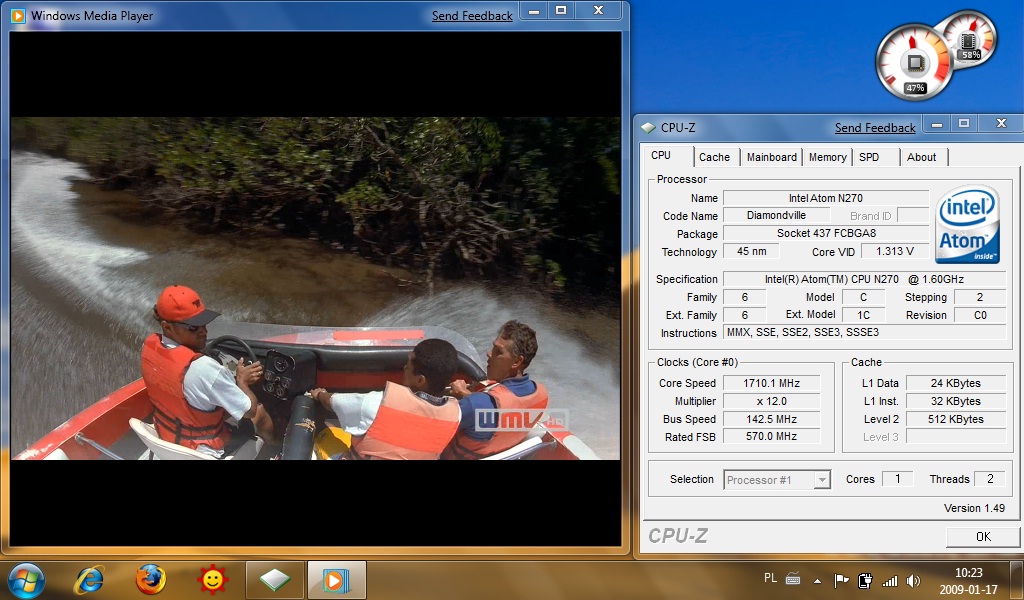
Task: Click the battery power tray icon
Action: coord(865,580)
